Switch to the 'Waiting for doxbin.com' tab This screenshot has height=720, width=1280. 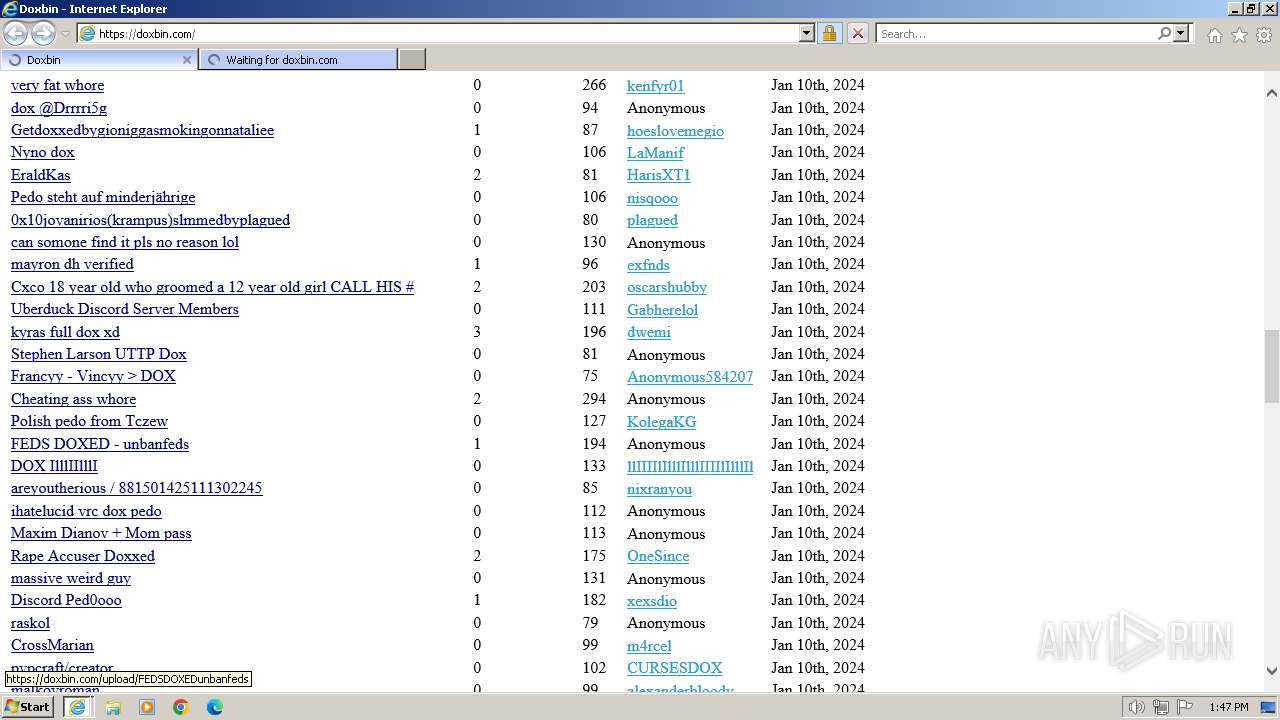click(x=298, y=60)
